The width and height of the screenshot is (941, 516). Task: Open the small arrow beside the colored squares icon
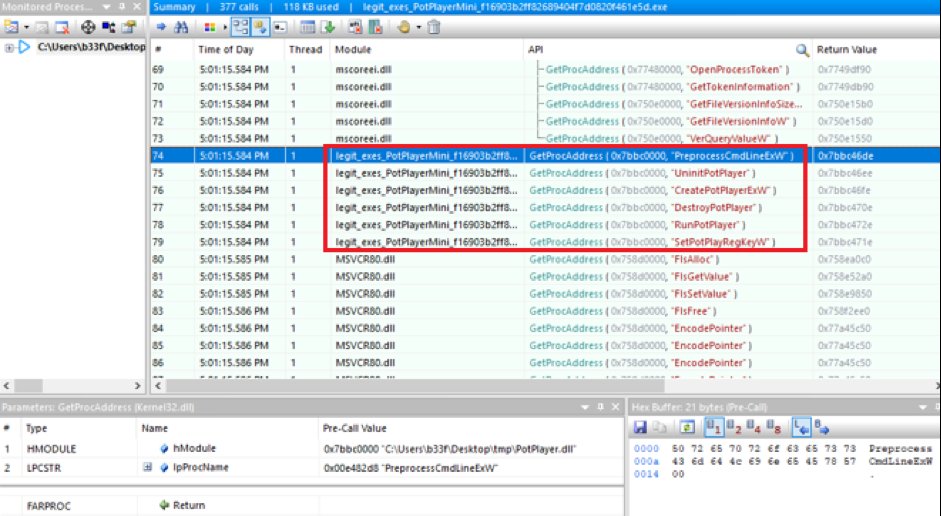pos(225,27)
